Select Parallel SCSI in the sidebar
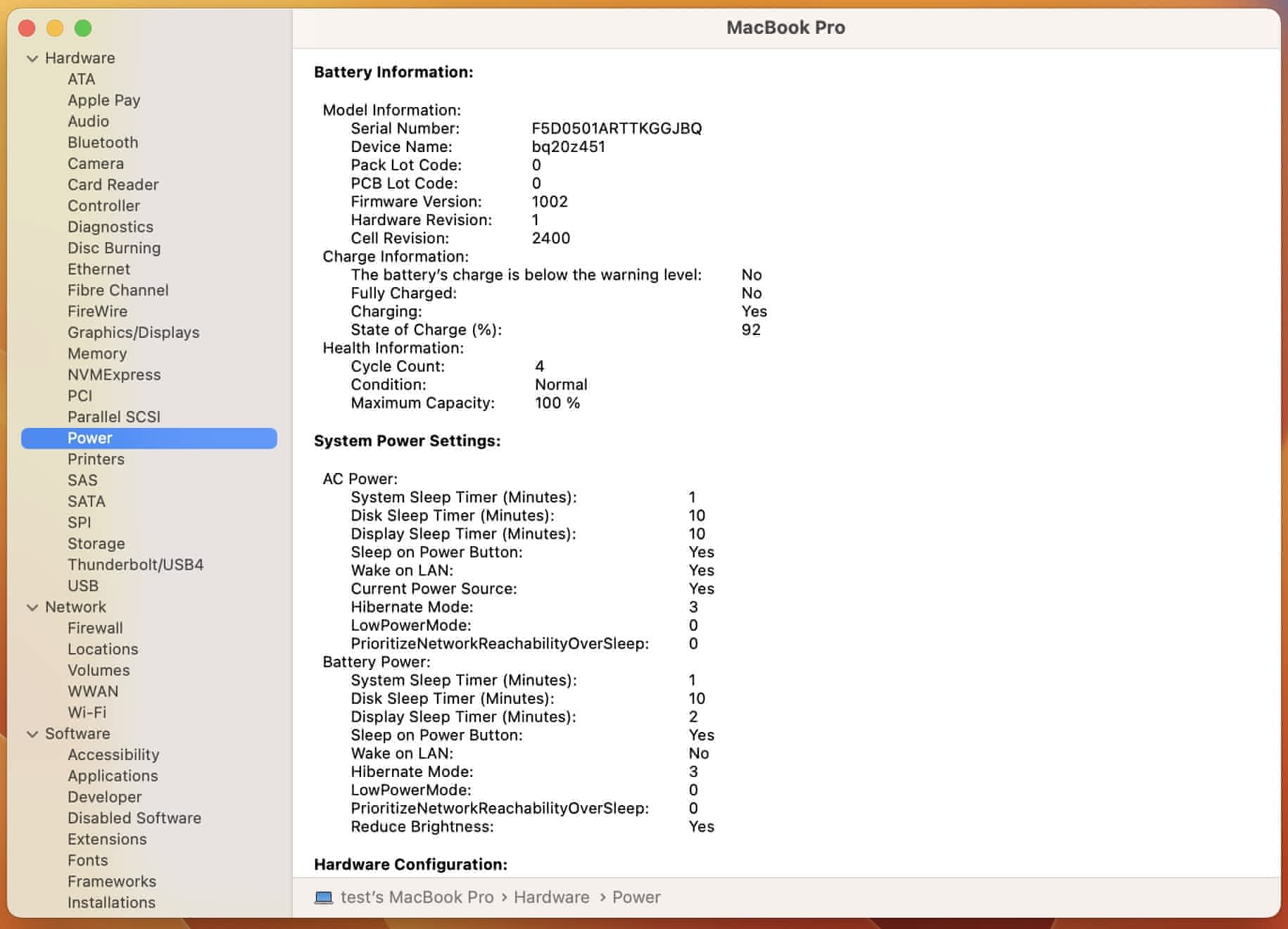1288x929 pixels. [114, 417]
